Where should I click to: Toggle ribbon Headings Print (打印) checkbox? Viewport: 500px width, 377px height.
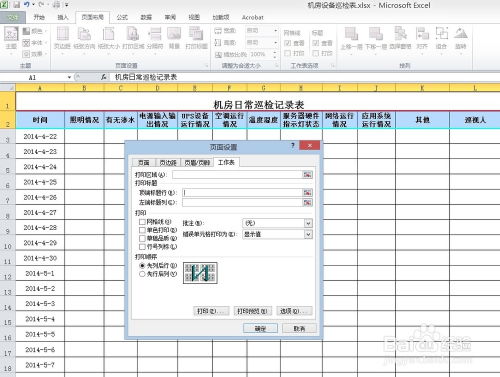tap(316, 53)
